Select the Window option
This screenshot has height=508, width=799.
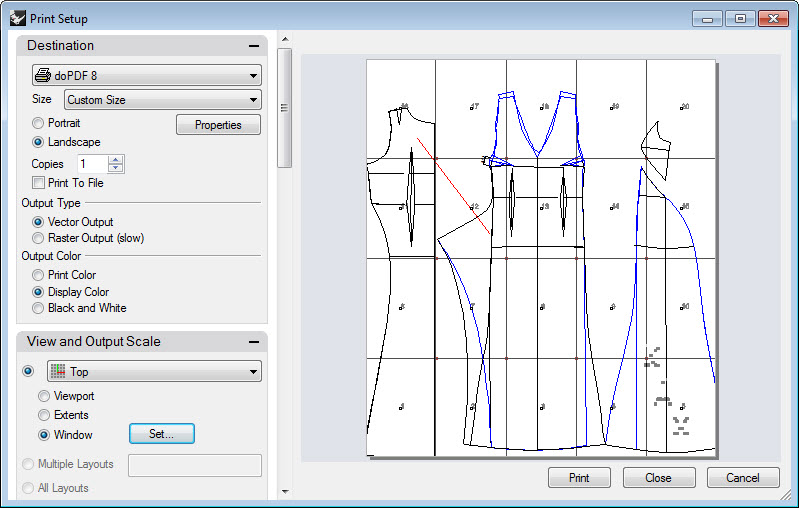click(44, 435)
